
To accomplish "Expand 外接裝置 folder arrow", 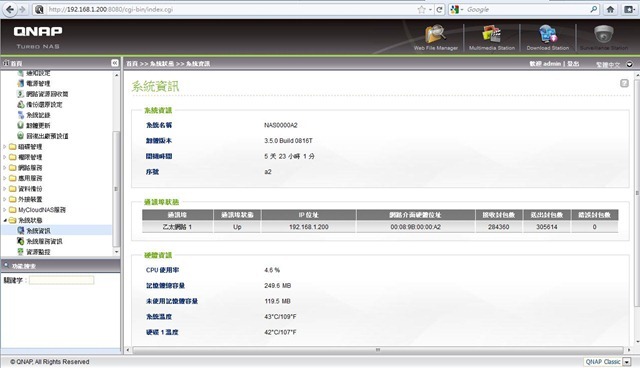I will 5,199.
